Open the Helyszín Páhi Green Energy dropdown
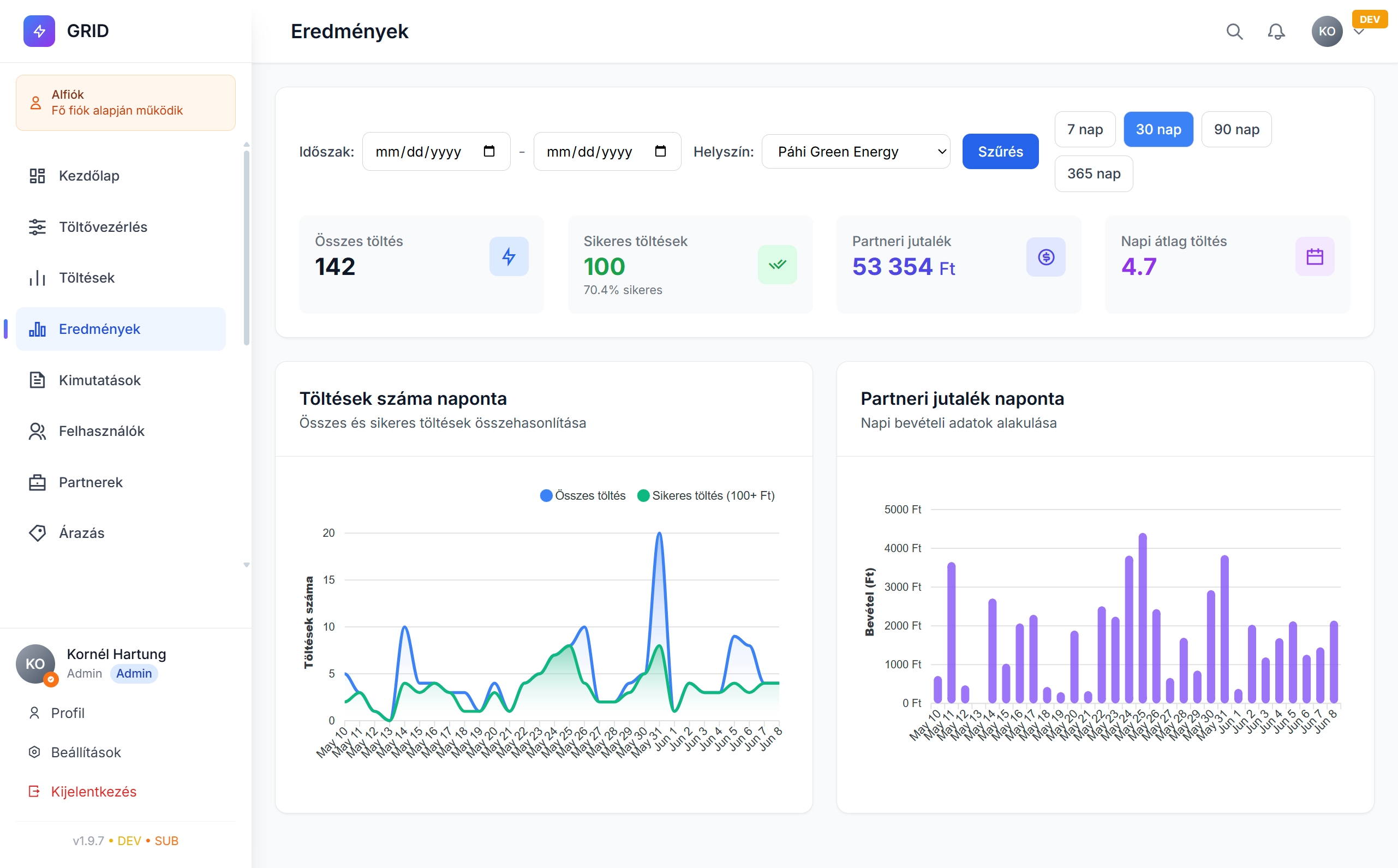The width and height of the screenshot is (1398, 868). pyautogui.click(x=856, y=152)
